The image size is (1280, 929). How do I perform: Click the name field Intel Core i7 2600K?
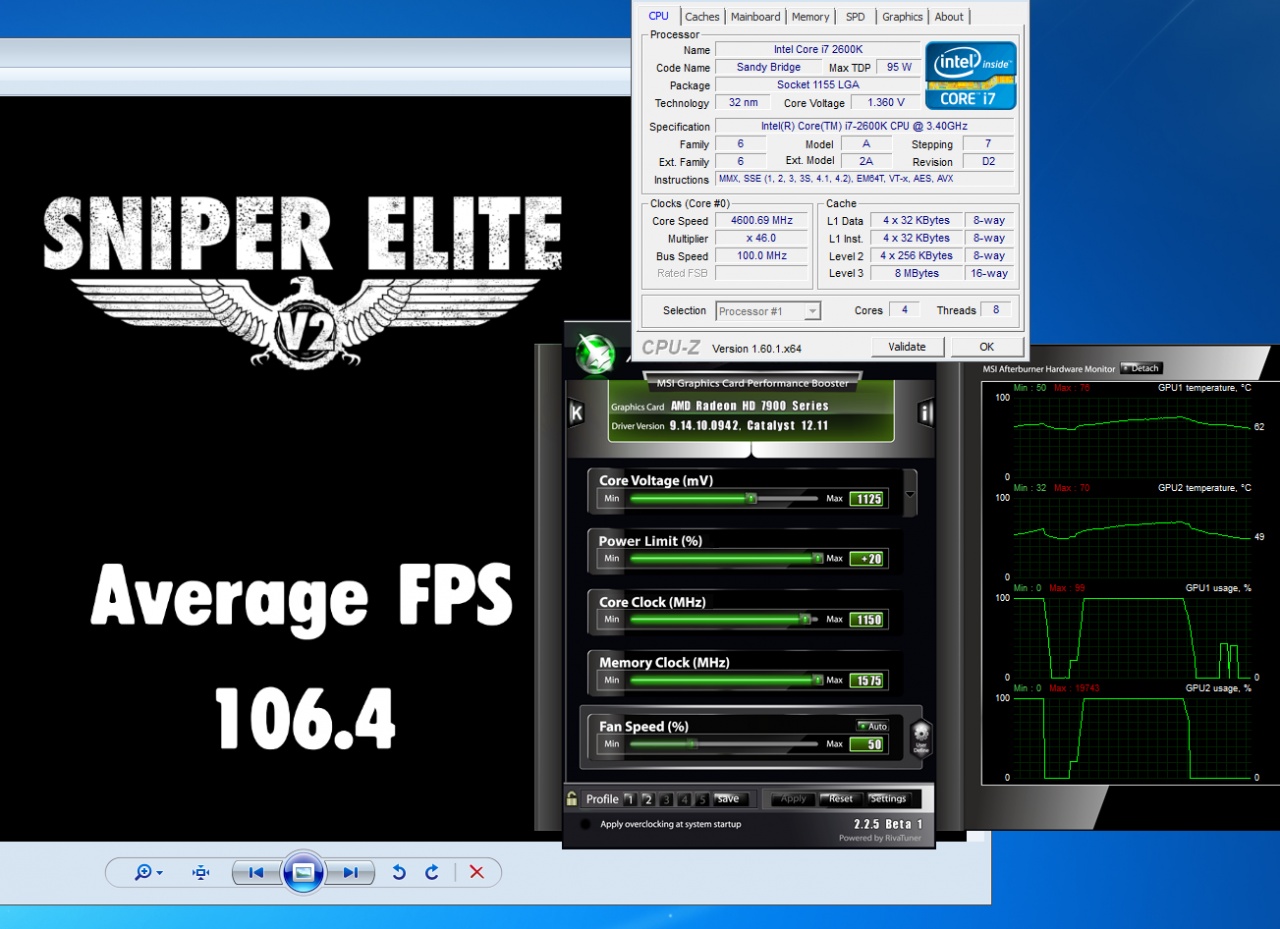click(817, 49)
